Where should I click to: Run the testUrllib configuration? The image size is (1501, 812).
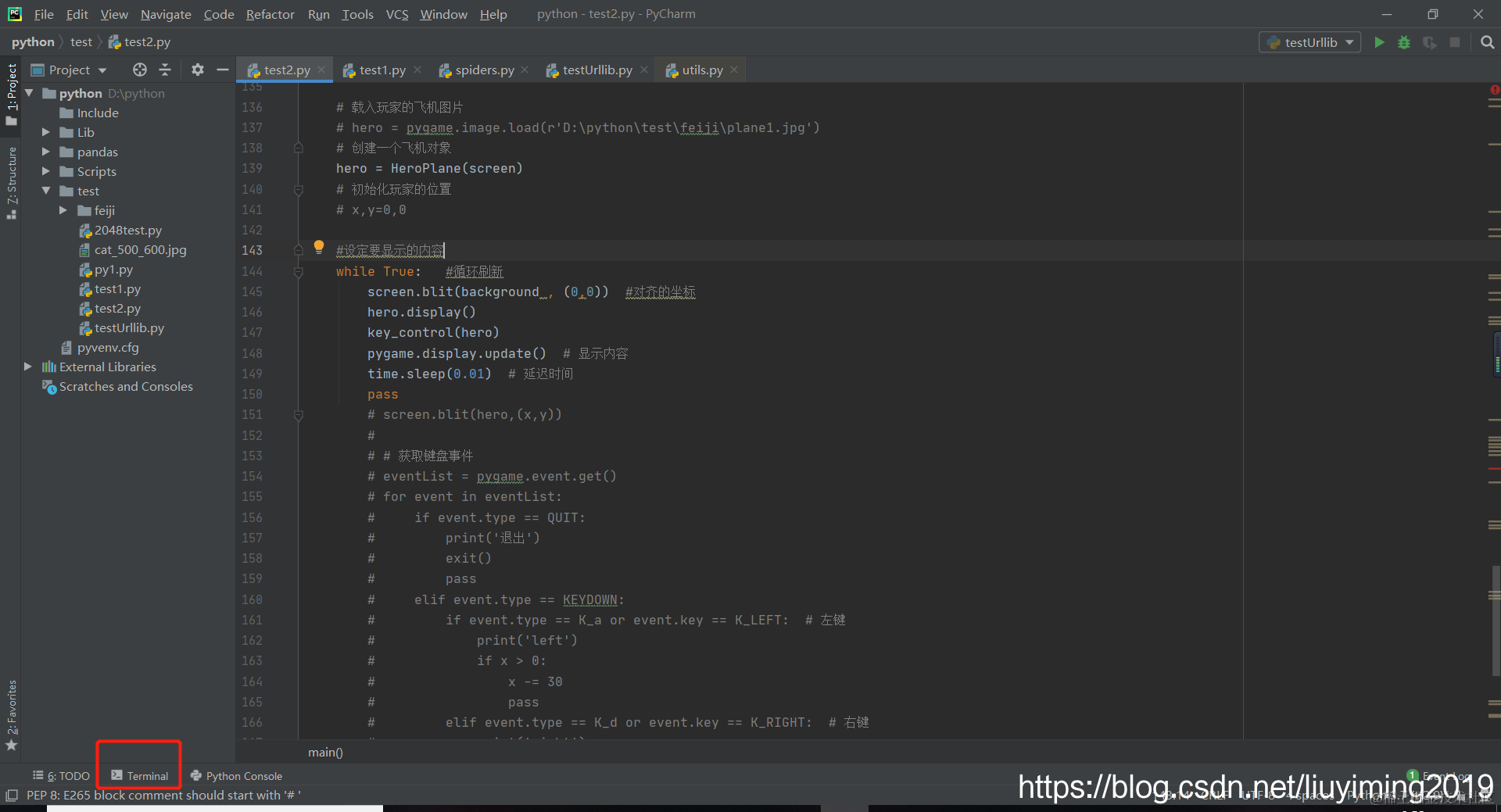1379,42
